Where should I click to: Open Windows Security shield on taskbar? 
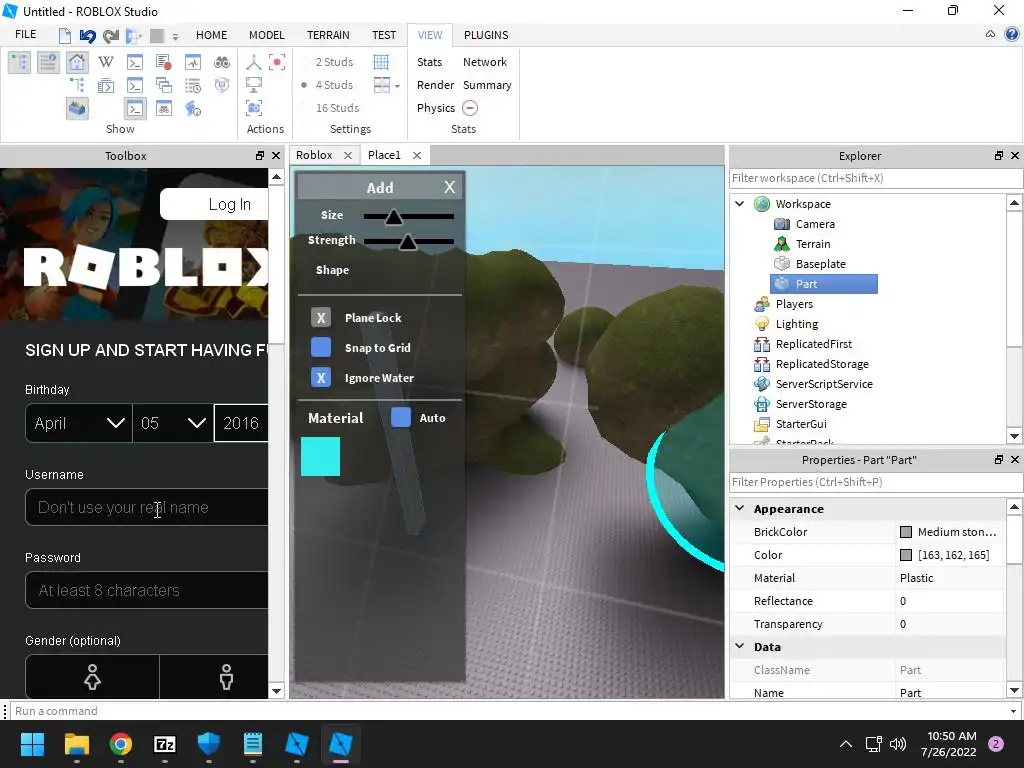208,744
